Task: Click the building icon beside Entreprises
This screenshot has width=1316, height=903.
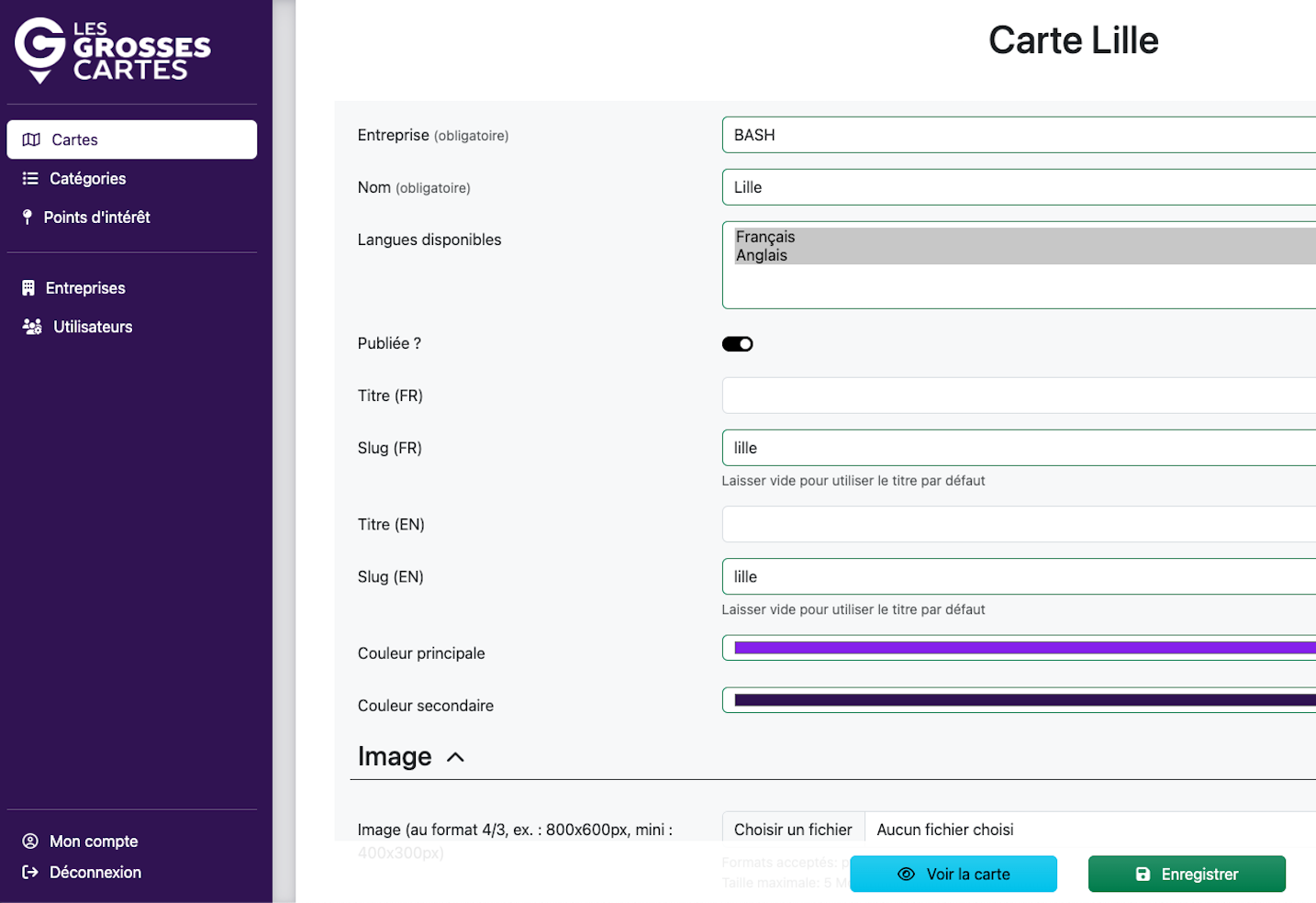Action: 28,288
